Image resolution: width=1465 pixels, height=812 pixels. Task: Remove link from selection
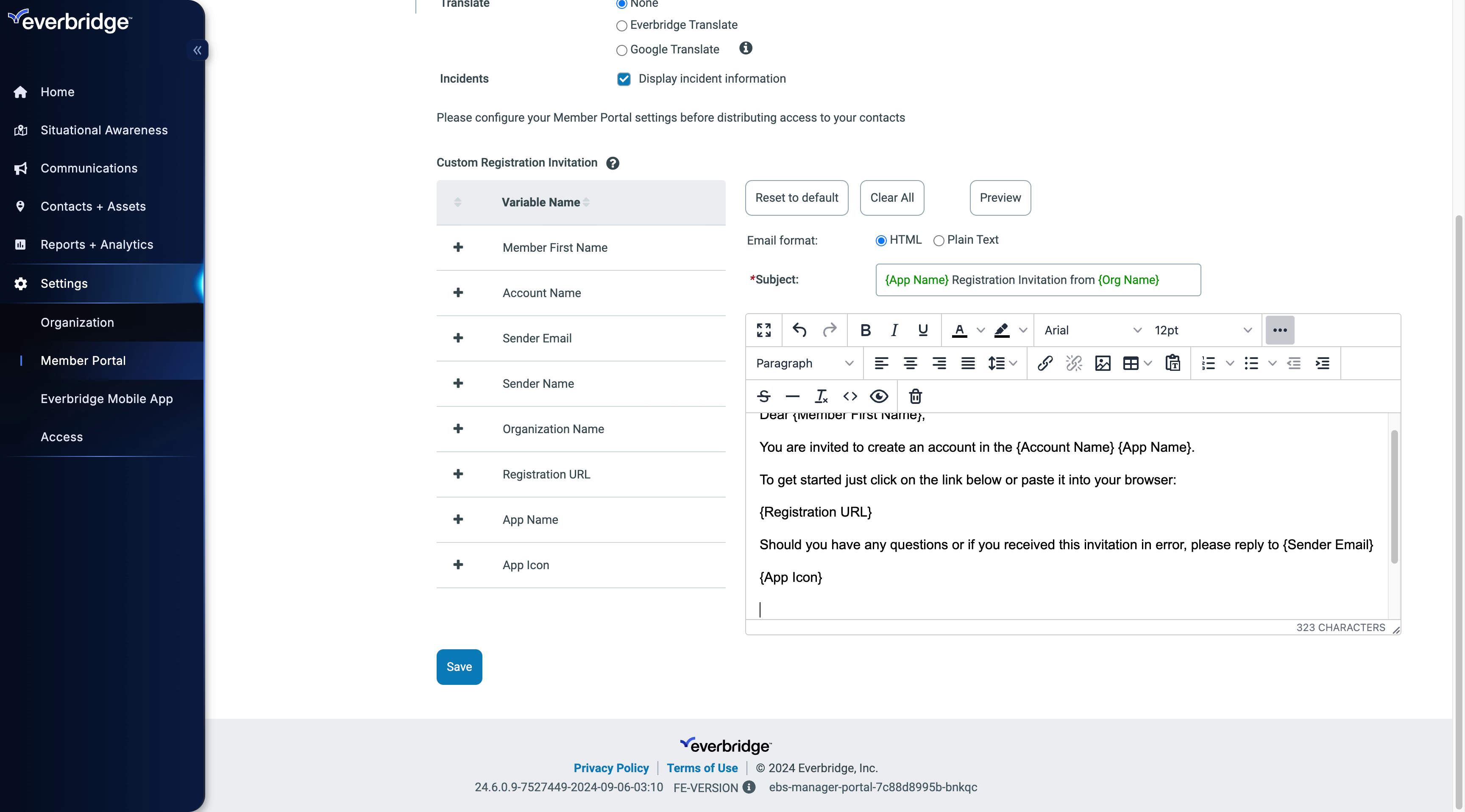[x=1074, y=363]
